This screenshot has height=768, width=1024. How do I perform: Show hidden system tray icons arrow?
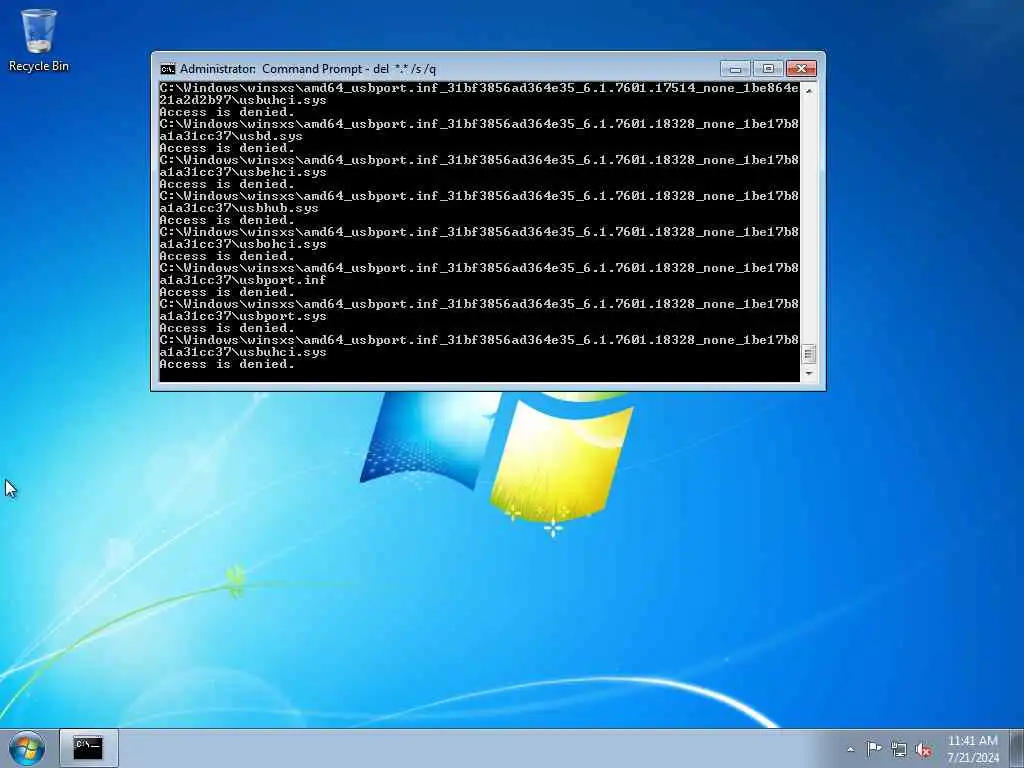click(850, 750)
